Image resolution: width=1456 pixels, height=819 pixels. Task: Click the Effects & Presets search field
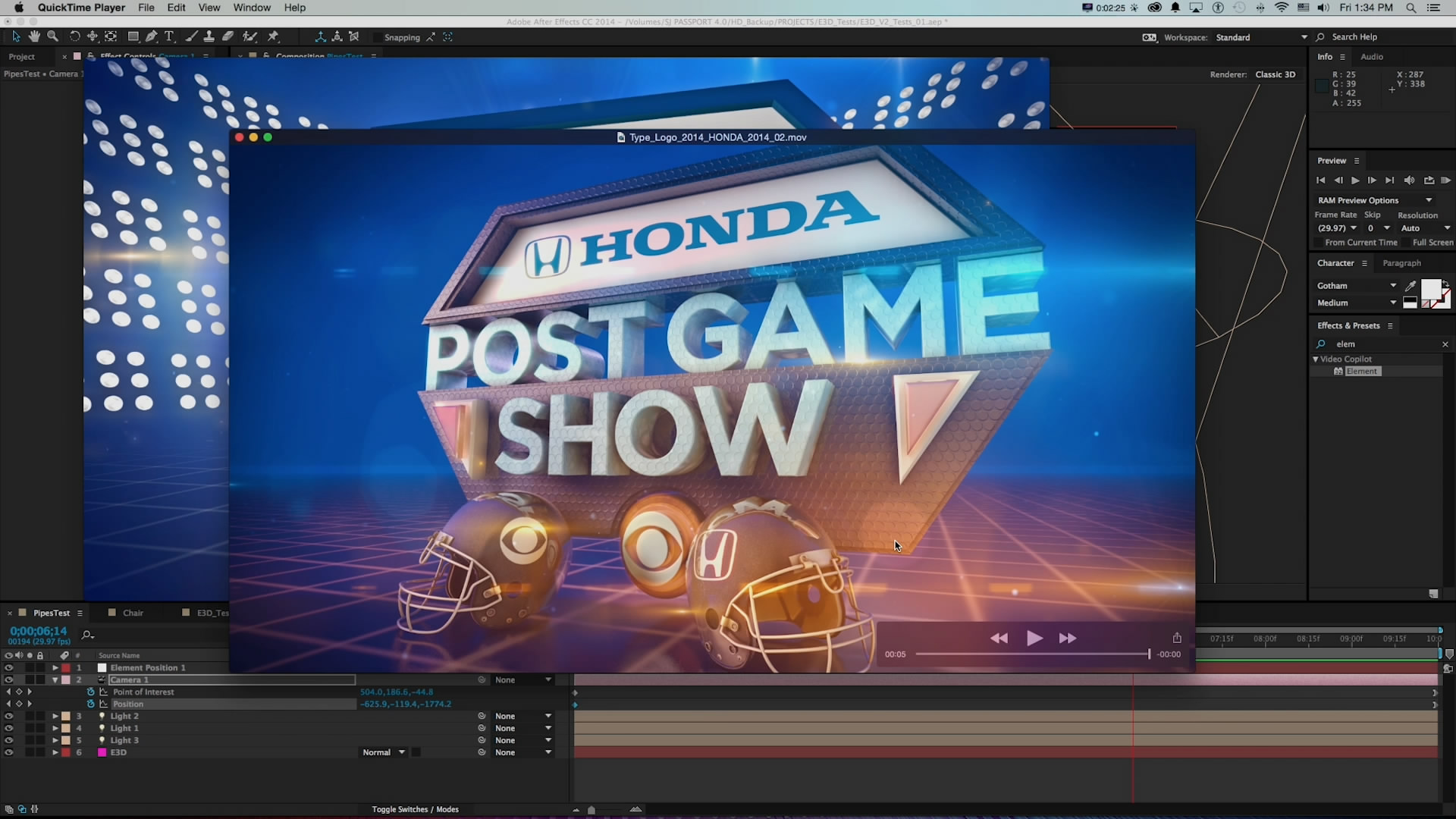point(1384,344)
